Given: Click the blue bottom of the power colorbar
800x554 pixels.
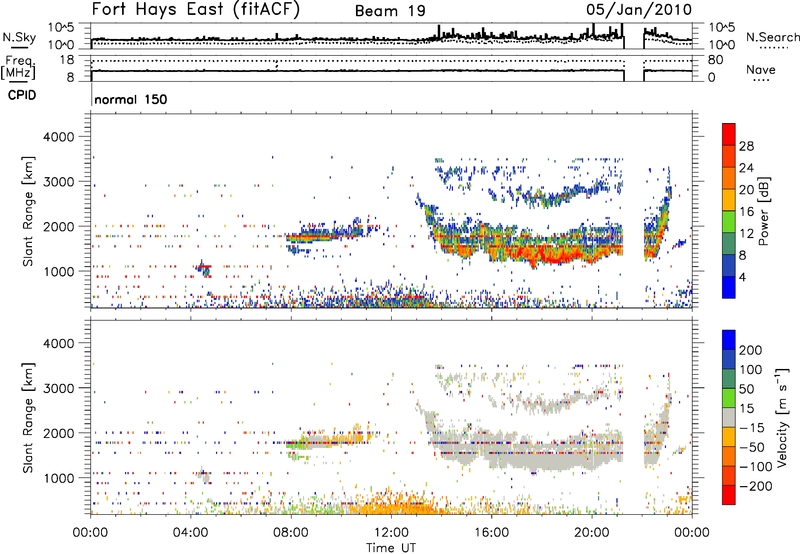Looking at the screenshot, I should point(729,287).
